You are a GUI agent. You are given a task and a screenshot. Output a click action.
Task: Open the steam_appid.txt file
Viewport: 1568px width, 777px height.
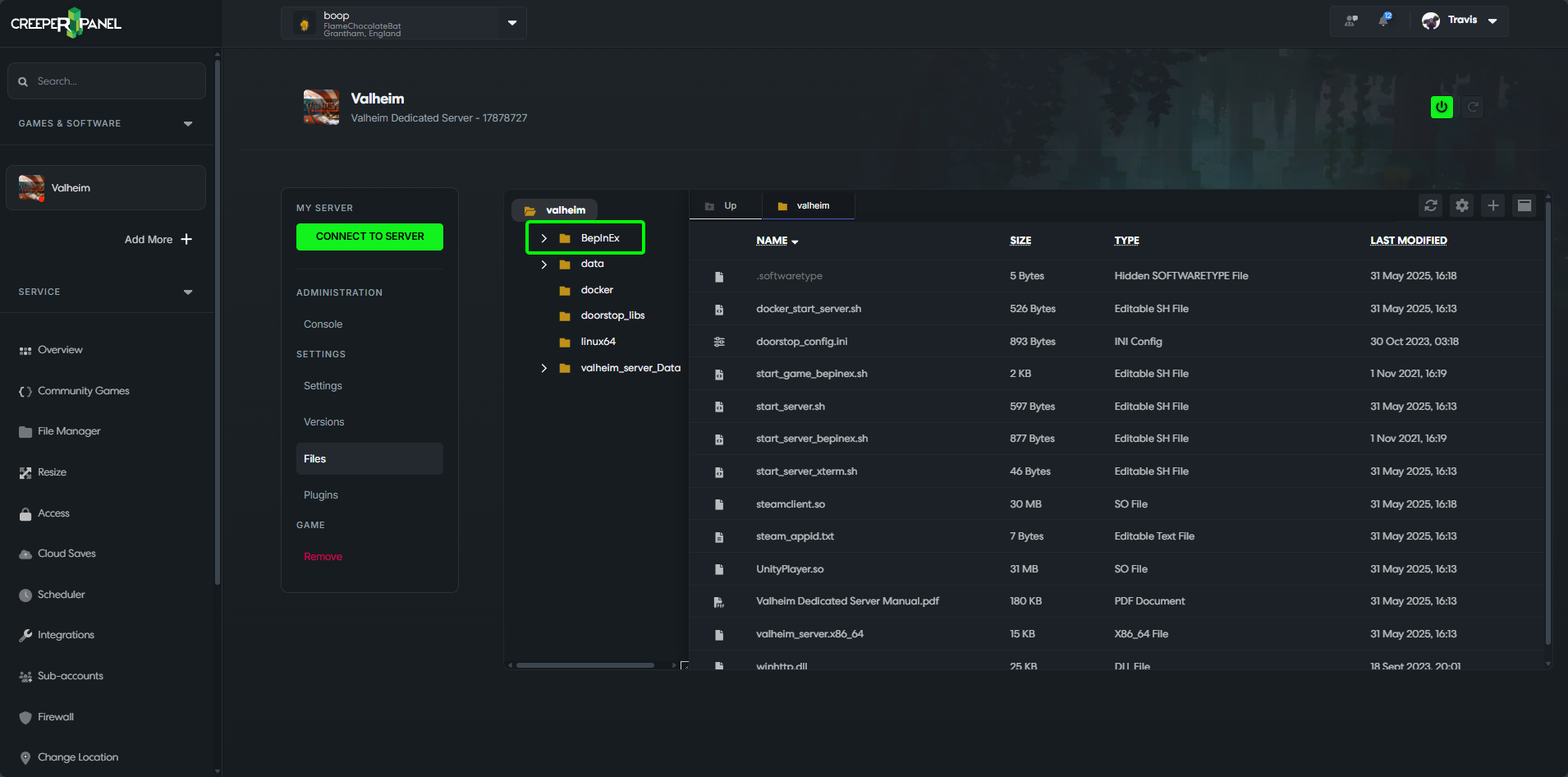795,536
